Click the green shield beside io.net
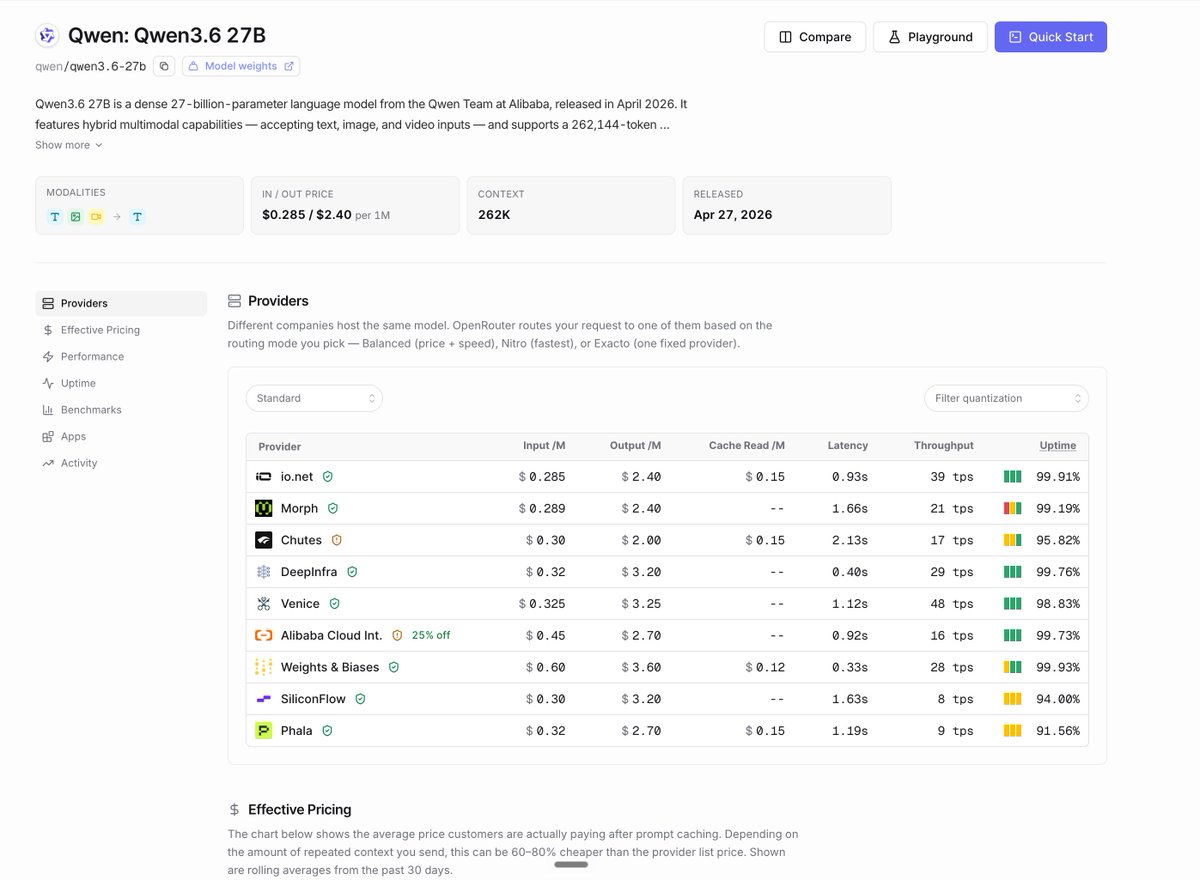This screenshot has width=1200, height=880. coord(327,477)
